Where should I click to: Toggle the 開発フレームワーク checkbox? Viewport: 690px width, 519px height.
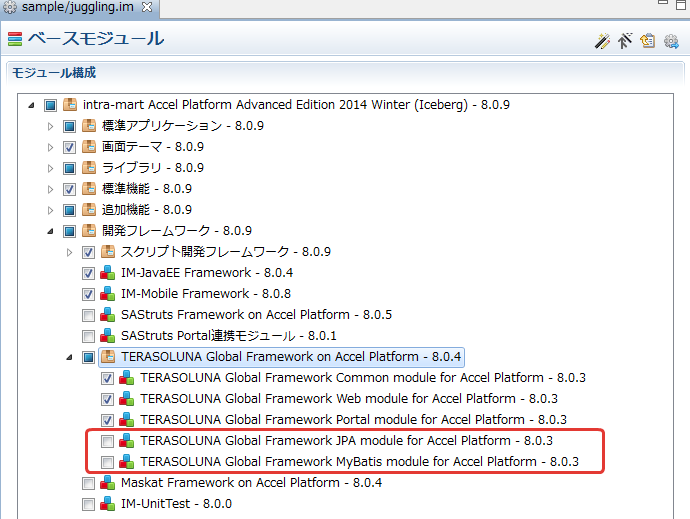click(x=69, y=231)
